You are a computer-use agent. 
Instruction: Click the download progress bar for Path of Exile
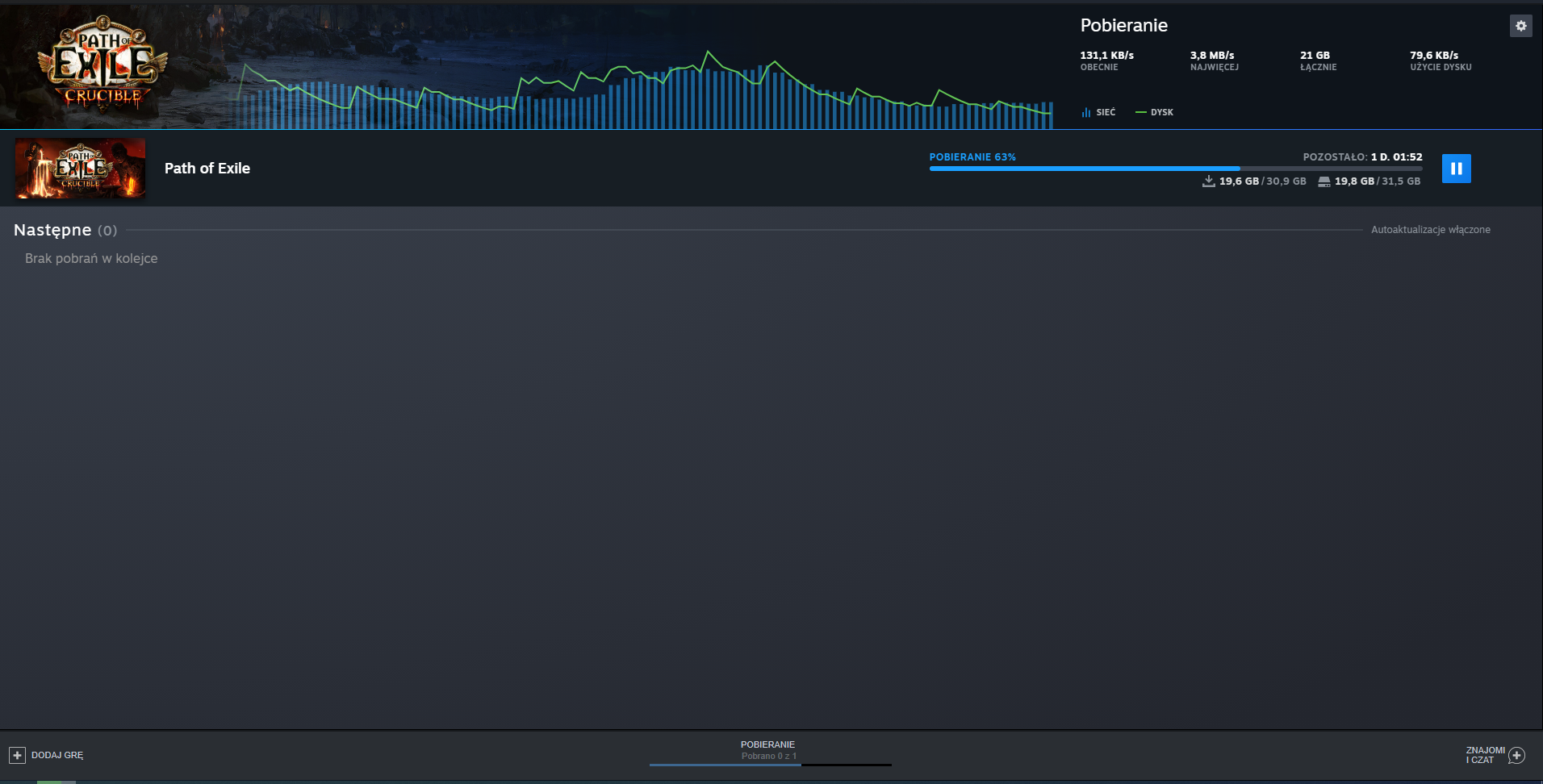(1176, 169)
